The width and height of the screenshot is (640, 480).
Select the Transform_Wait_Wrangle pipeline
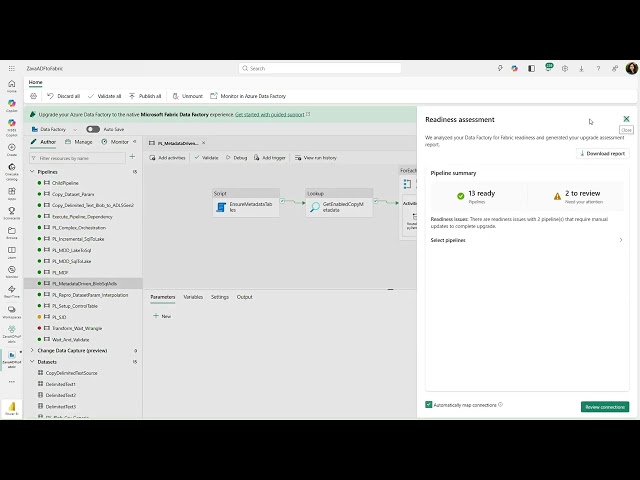[77, 328]
